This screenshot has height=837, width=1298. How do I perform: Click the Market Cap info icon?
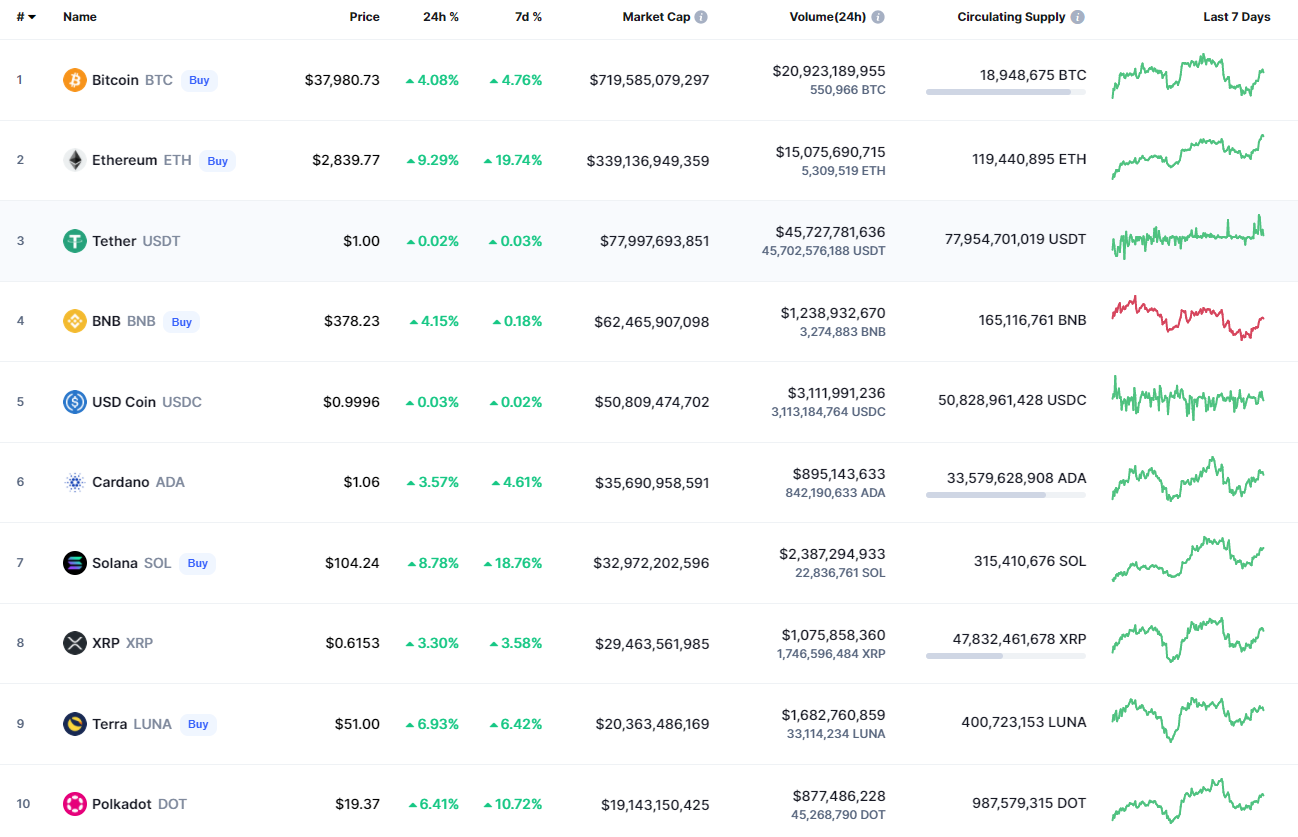pyautogui.click(x=701, y=17)
